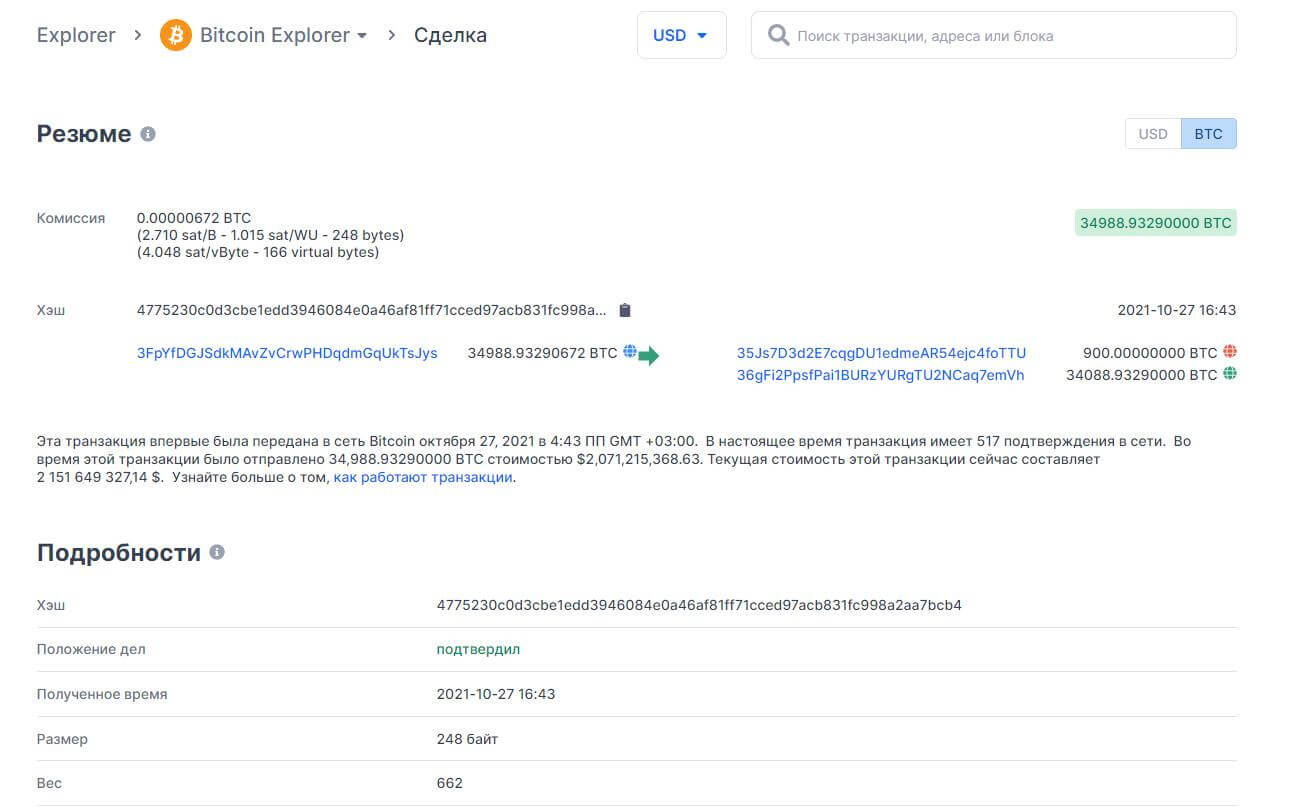1293x808 pixels.
Task: Click the green arrow between input and outputs
Action: (649, 356)
